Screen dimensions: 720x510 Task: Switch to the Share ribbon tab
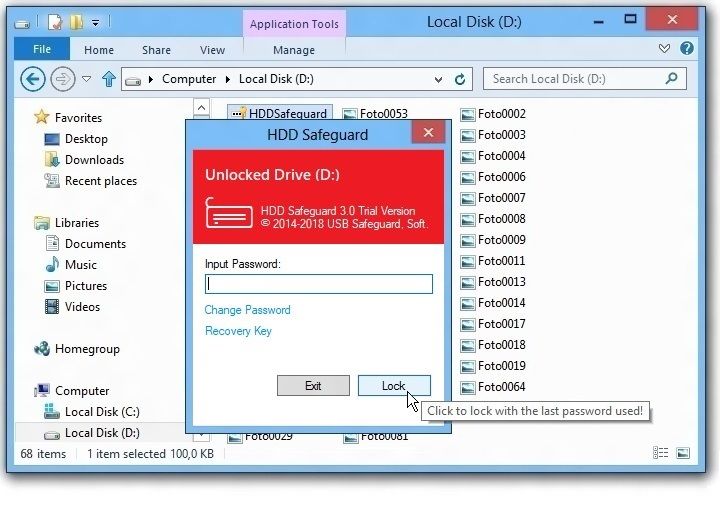(156, 50)
